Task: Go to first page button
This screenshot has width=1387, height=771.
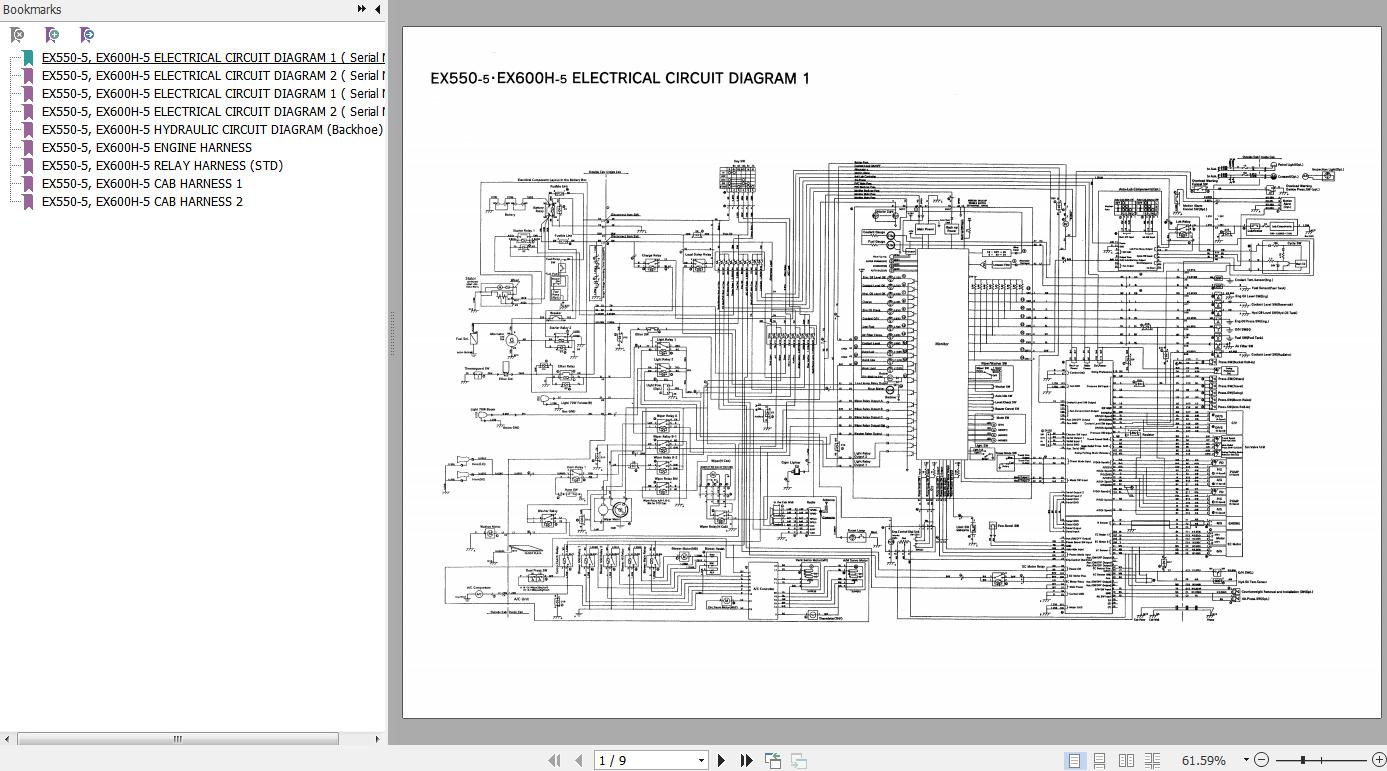Action: (554, 761)
